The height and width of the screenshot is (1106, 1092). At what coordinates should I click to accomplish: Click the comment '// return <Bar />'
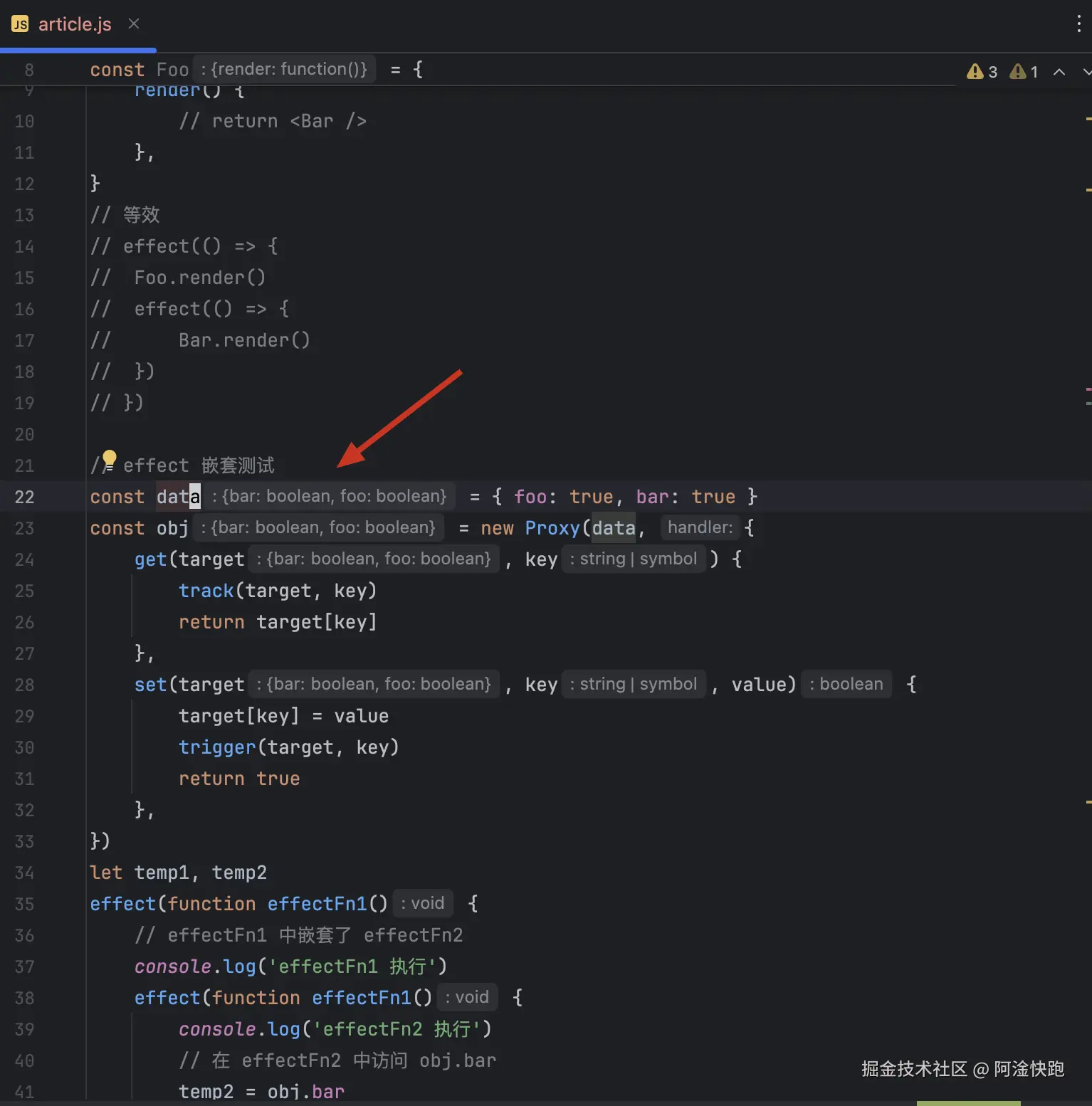(x=273, y=121)
